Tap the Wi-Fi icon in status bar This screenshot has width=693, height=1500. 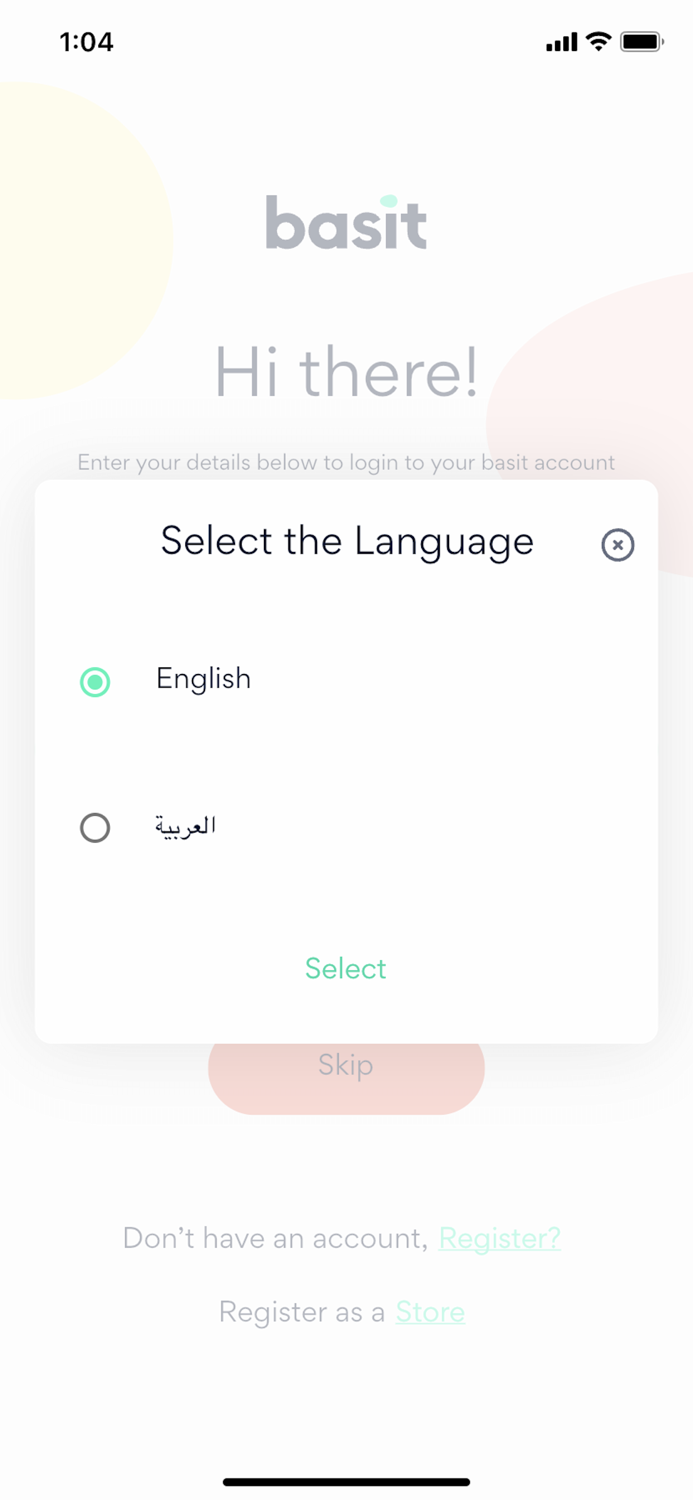[x=597, y=42]
